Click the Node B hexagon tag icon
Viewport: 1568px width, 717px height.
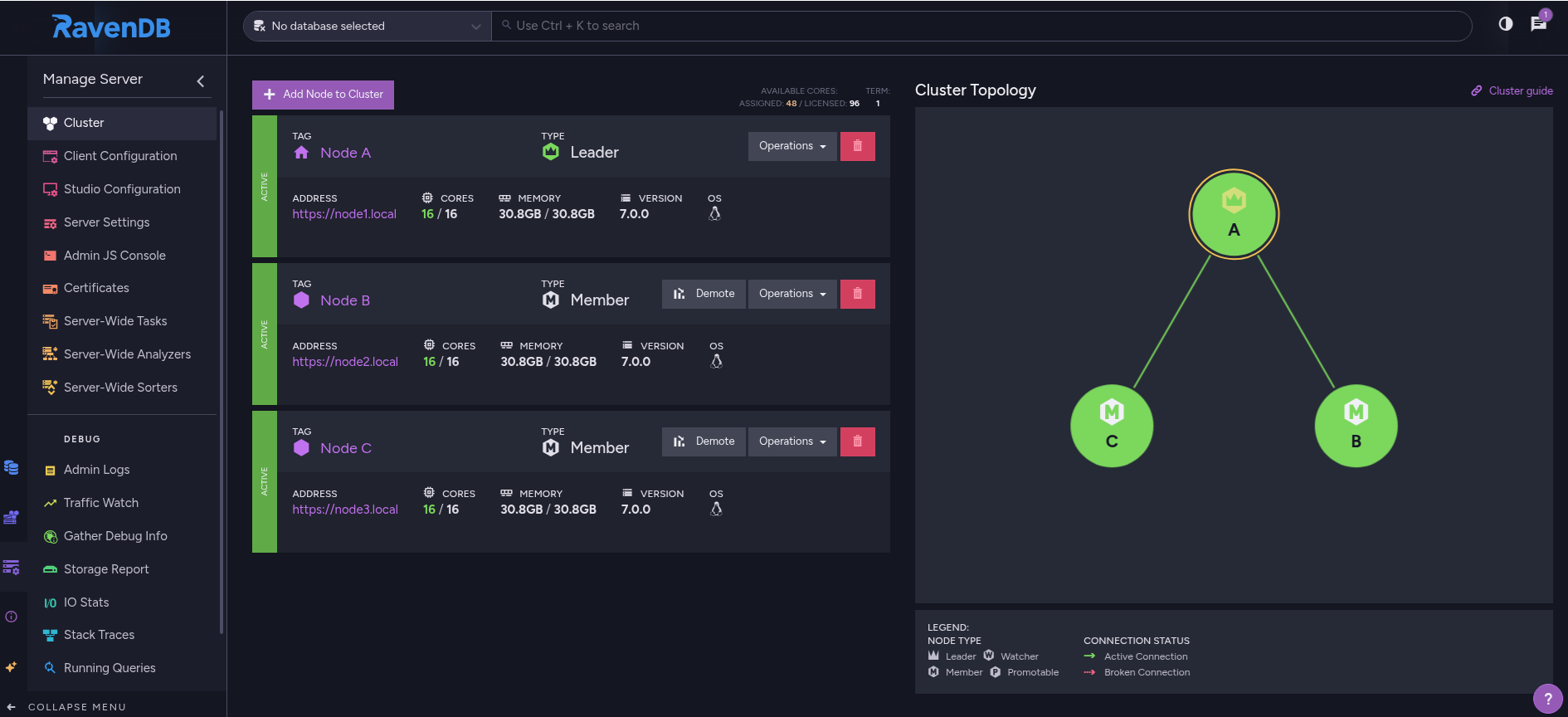coord(301,300)
